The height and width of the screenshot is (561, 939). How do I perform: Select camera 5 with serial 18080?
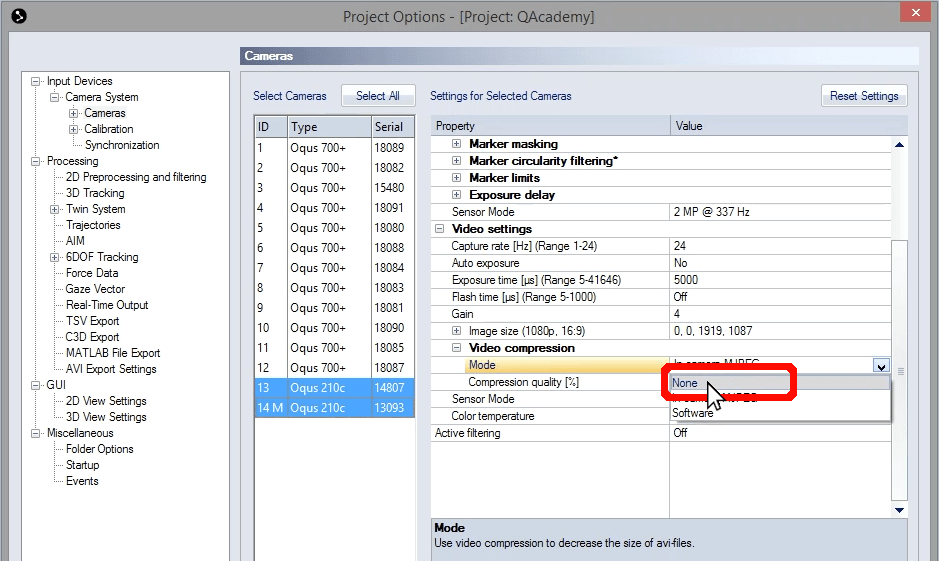point(334,228)
